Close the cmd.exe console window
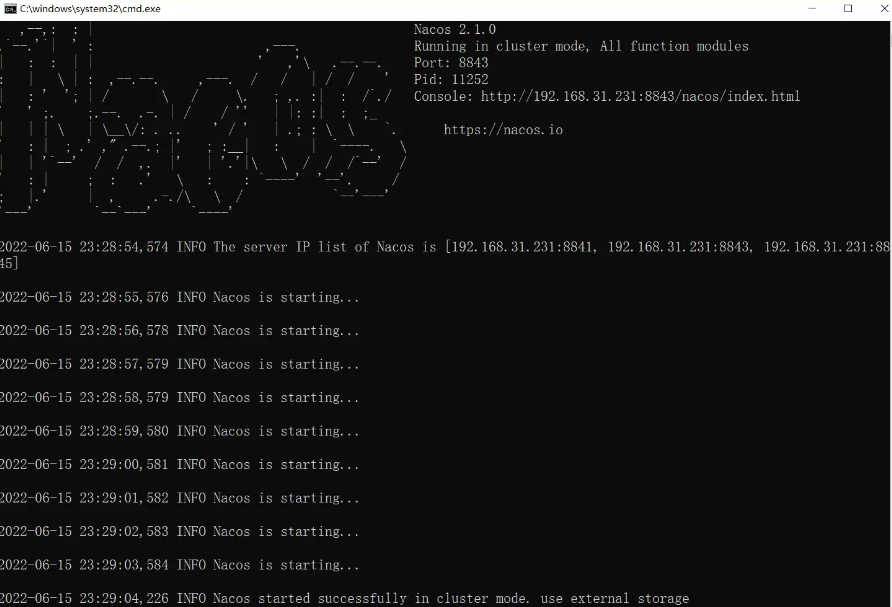 (885, 9)
